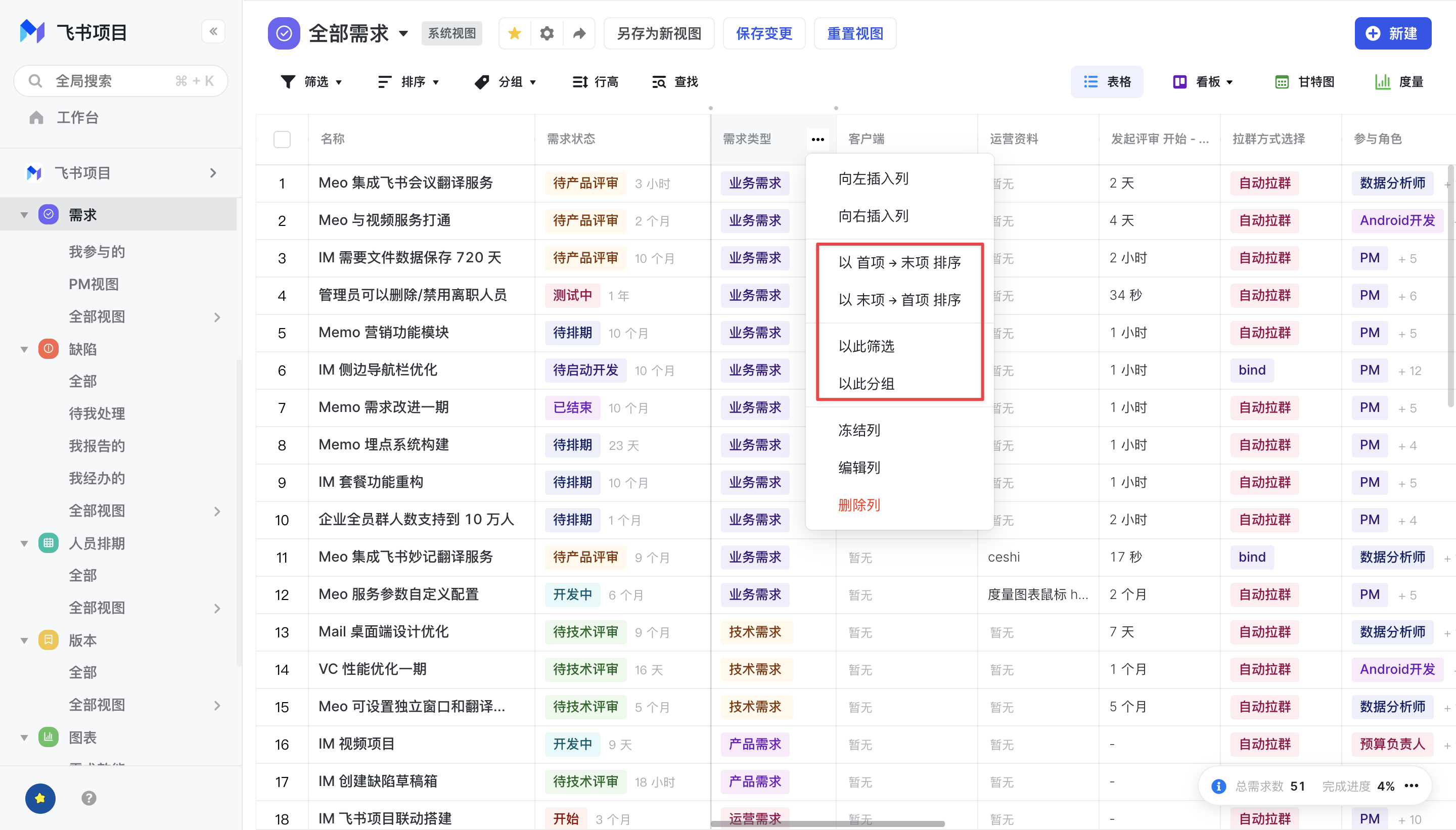Click the 全局搜索 search field
Viewport: 1456px width, 830px height.
point(121,81)
